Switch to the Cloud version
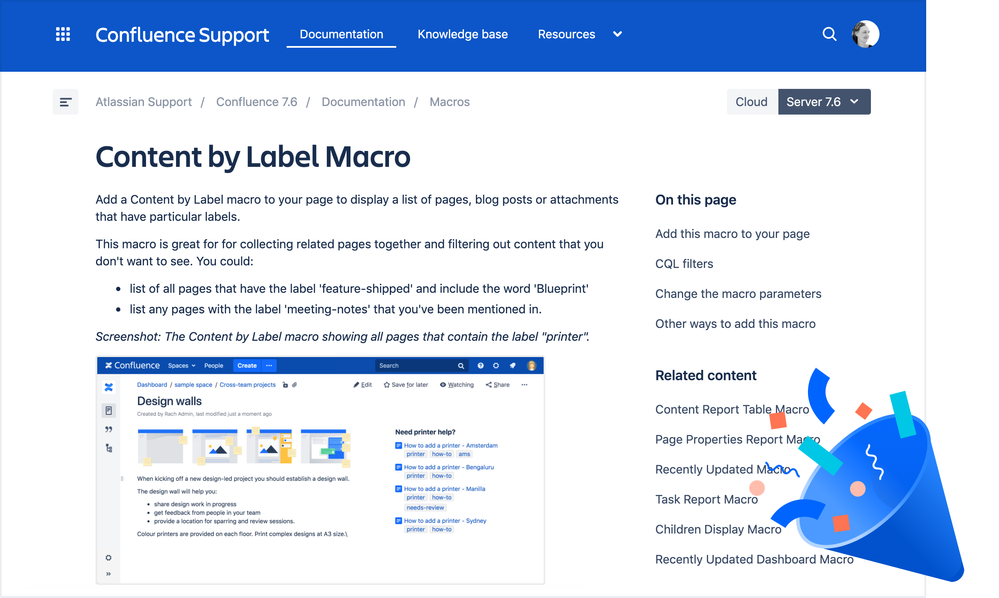 pos(752,102)
